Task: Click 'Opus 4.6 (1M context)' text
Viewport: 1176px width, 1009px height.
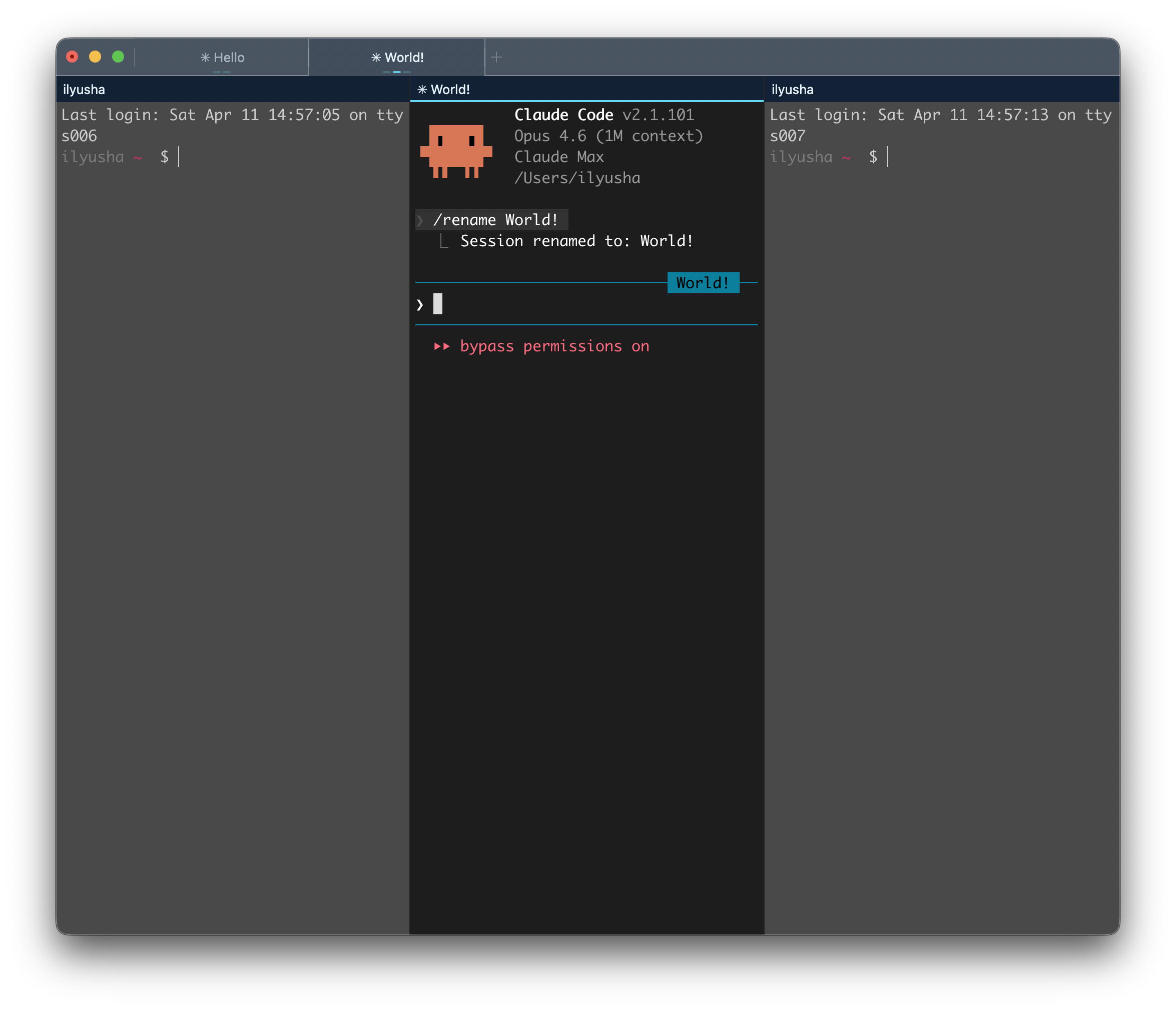Action: click(609, 136)
